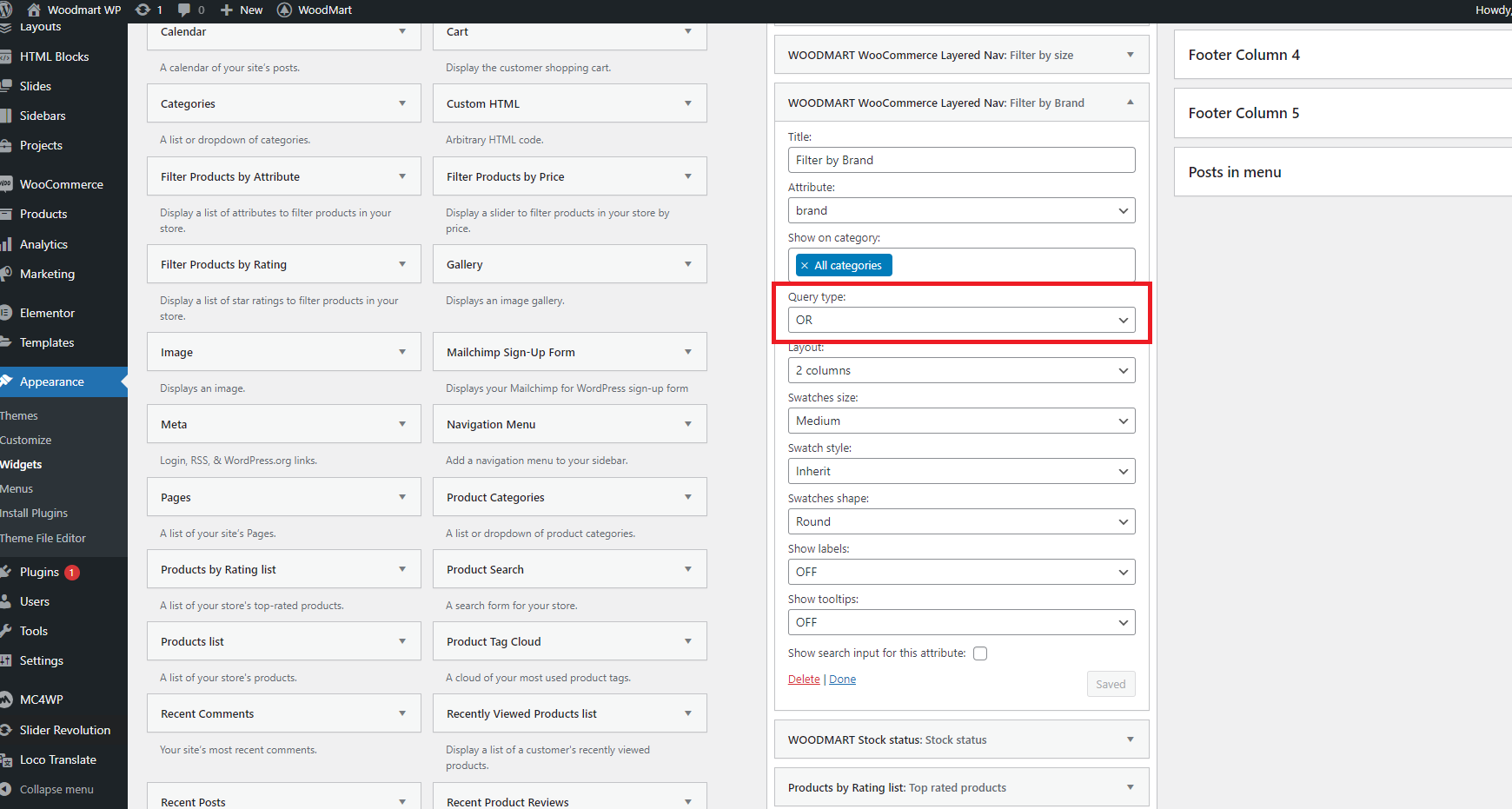Click New in the admin bar
Screen dimensions: 1512x809
point(242,10)
